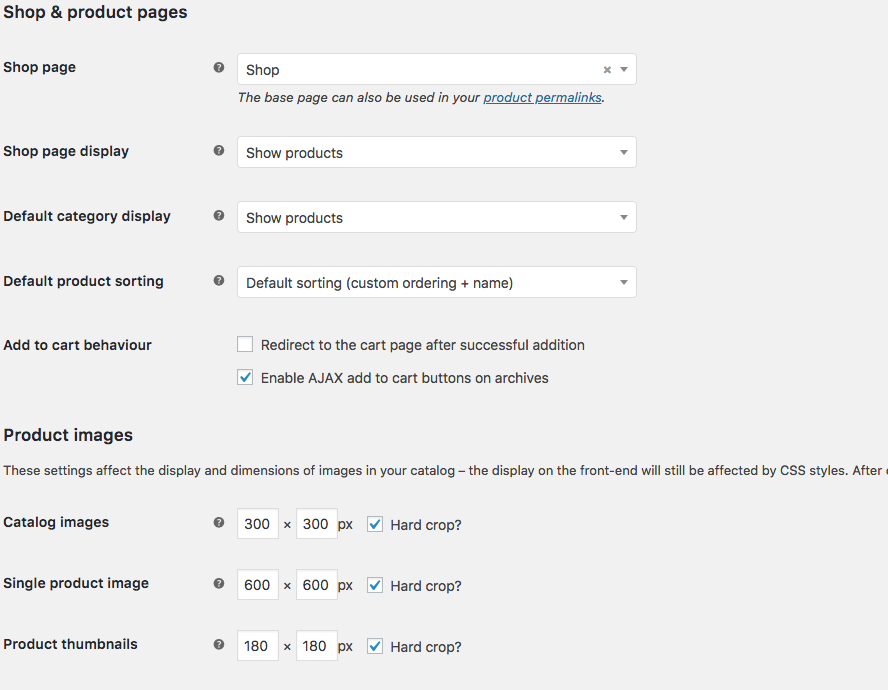This screenshot has height=690, width=888.
Task: Click 'Enable AJAX add to cart' label text
Action: tap(404, 378)
